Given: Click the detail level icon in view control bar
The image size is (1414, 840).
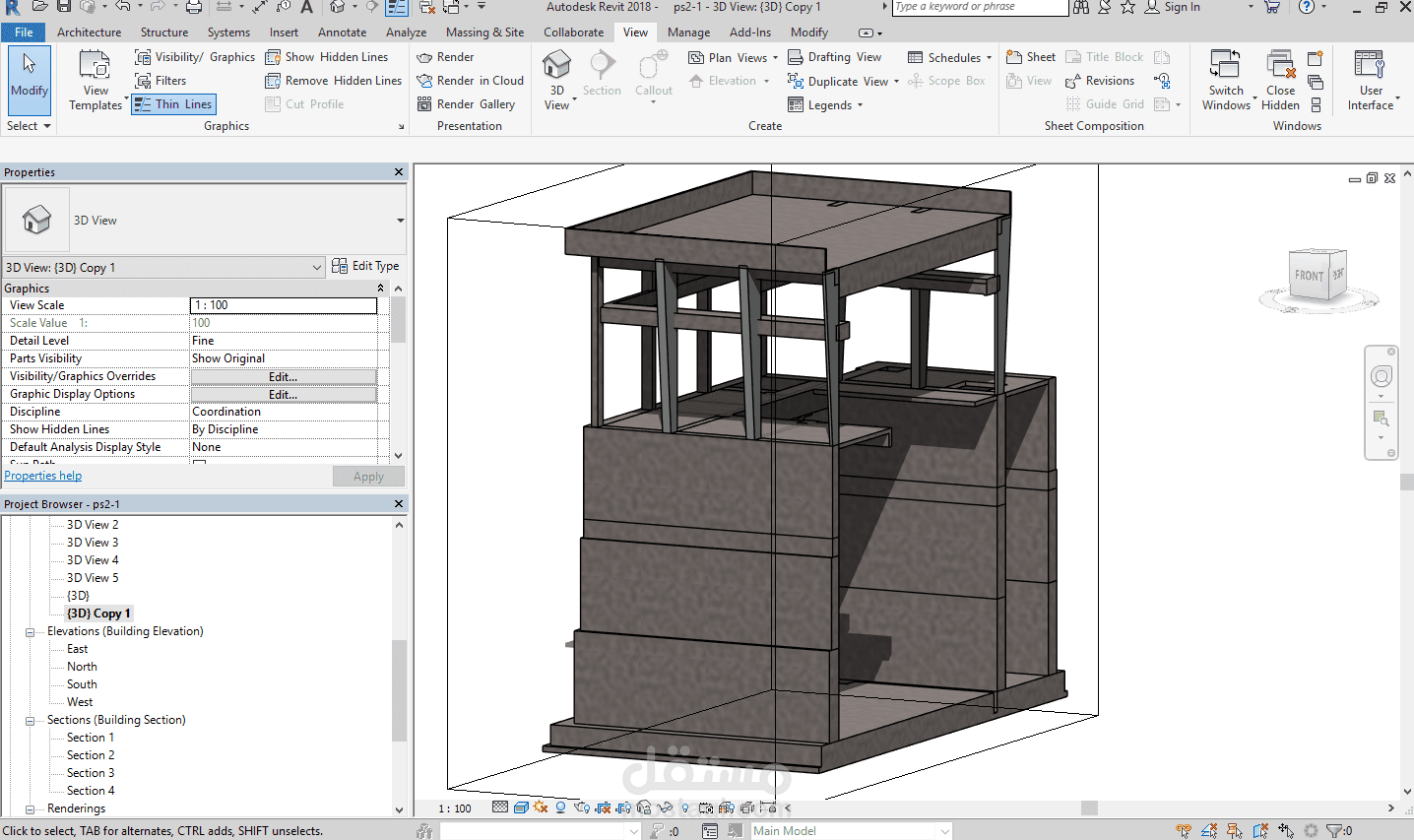Looking at the screenshot, I should point(500,808).
